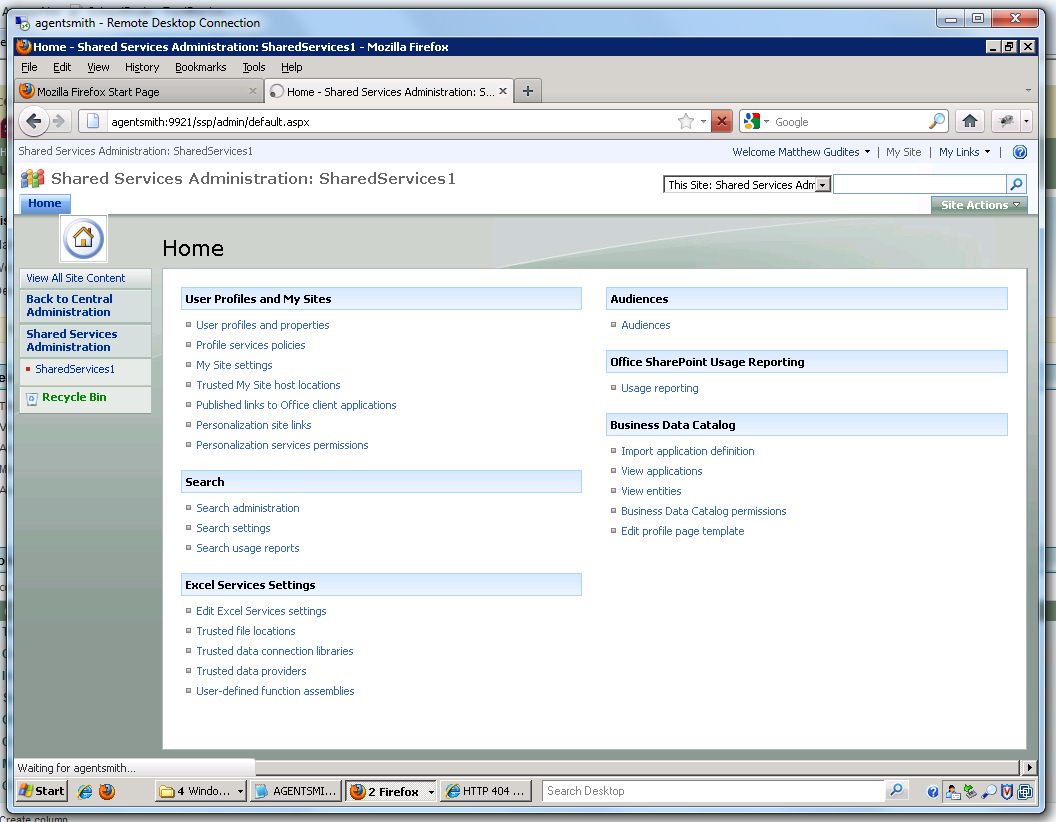Open the Search administration link
The image size is (1056, 822).
(x=247, y=508)
